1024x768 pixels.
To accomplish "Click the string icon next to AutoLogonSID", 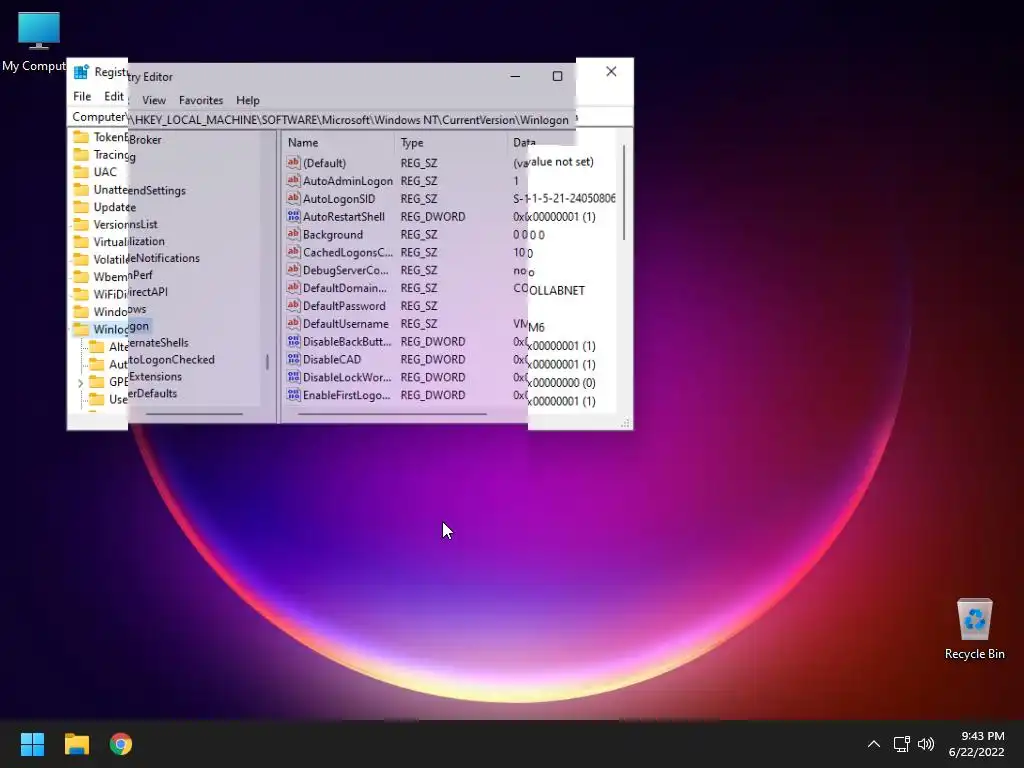I will (x=293, y=198).
